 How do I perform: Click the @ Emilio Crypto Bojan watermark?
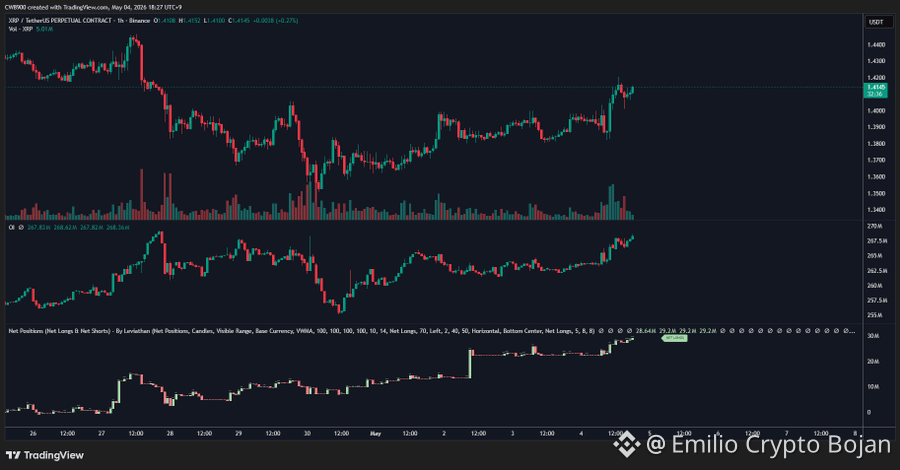pos(769,444)
